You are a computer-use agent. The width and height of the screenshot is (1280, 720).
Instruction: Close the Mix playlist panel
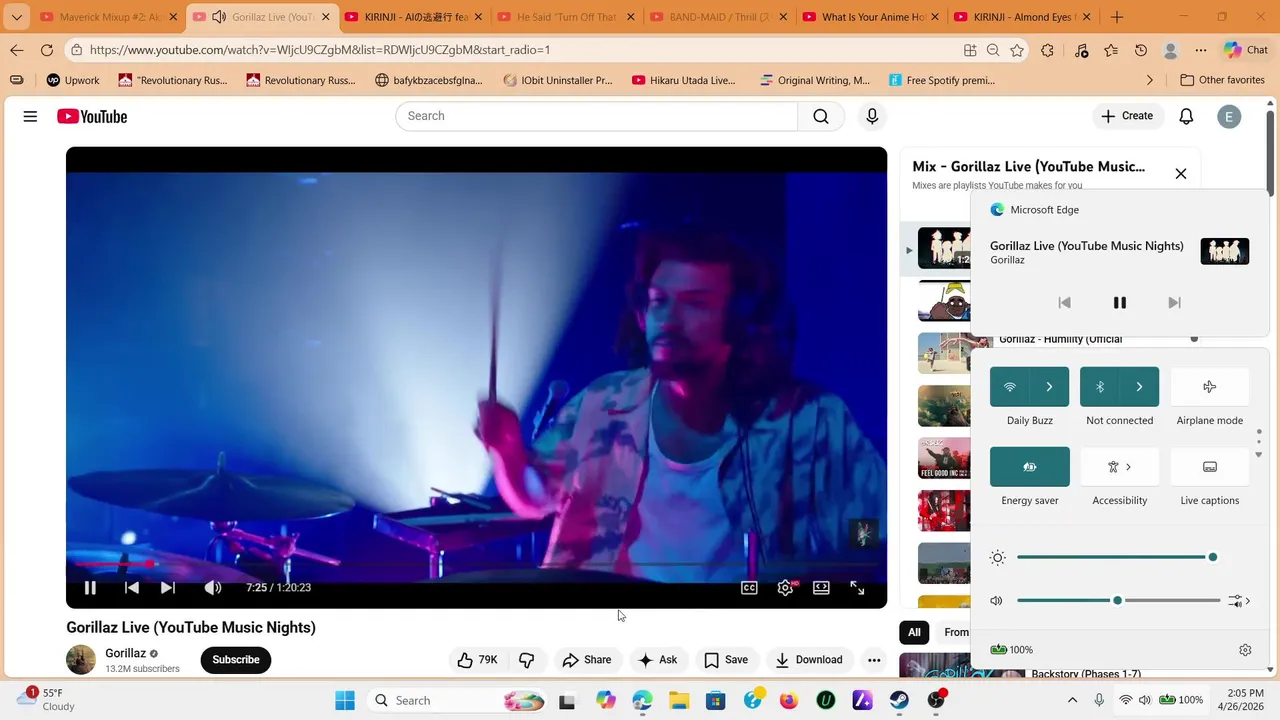[x=1181, y=173]
